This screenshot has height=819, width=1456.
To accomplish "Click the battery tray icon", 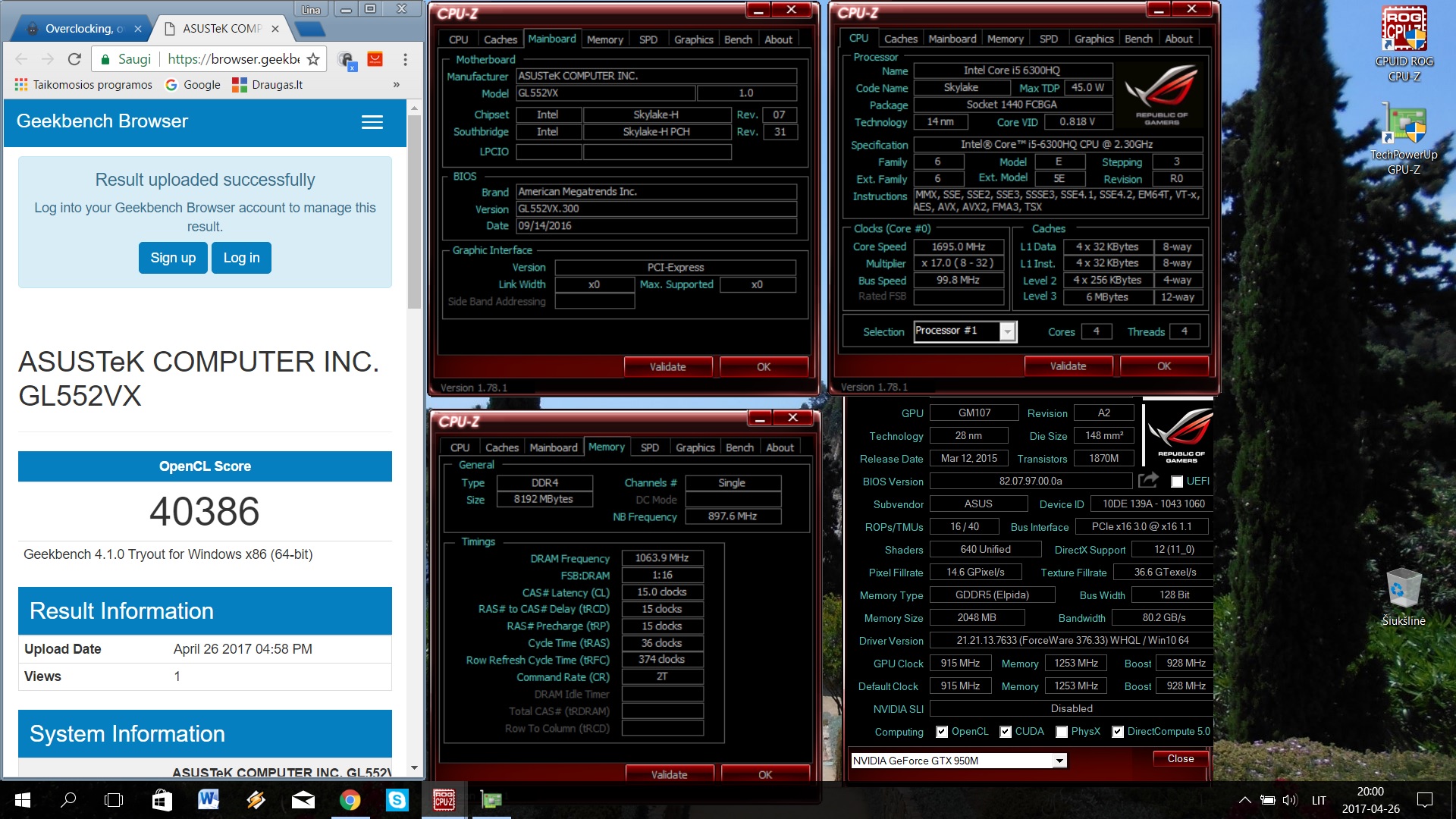I will [x=1267, y=799].
